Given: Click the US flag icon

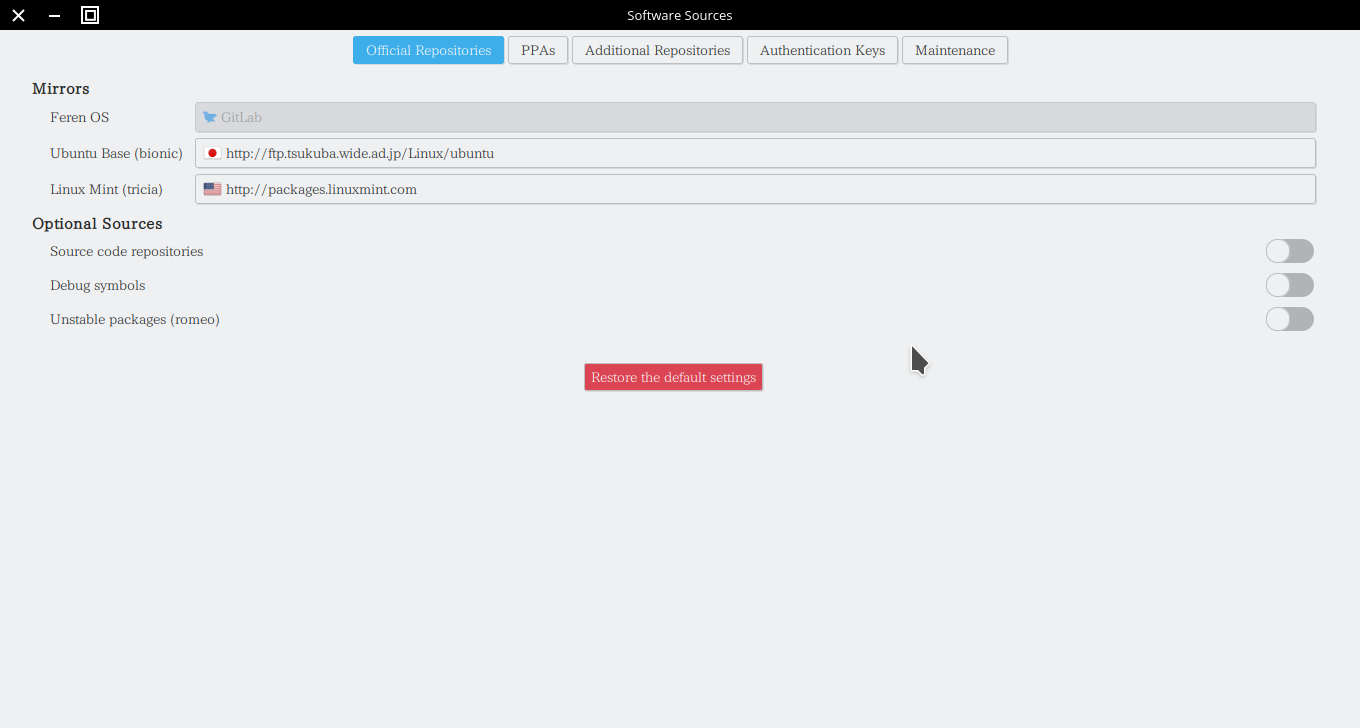Looking at the screenshot, I should tap(212, 189).
